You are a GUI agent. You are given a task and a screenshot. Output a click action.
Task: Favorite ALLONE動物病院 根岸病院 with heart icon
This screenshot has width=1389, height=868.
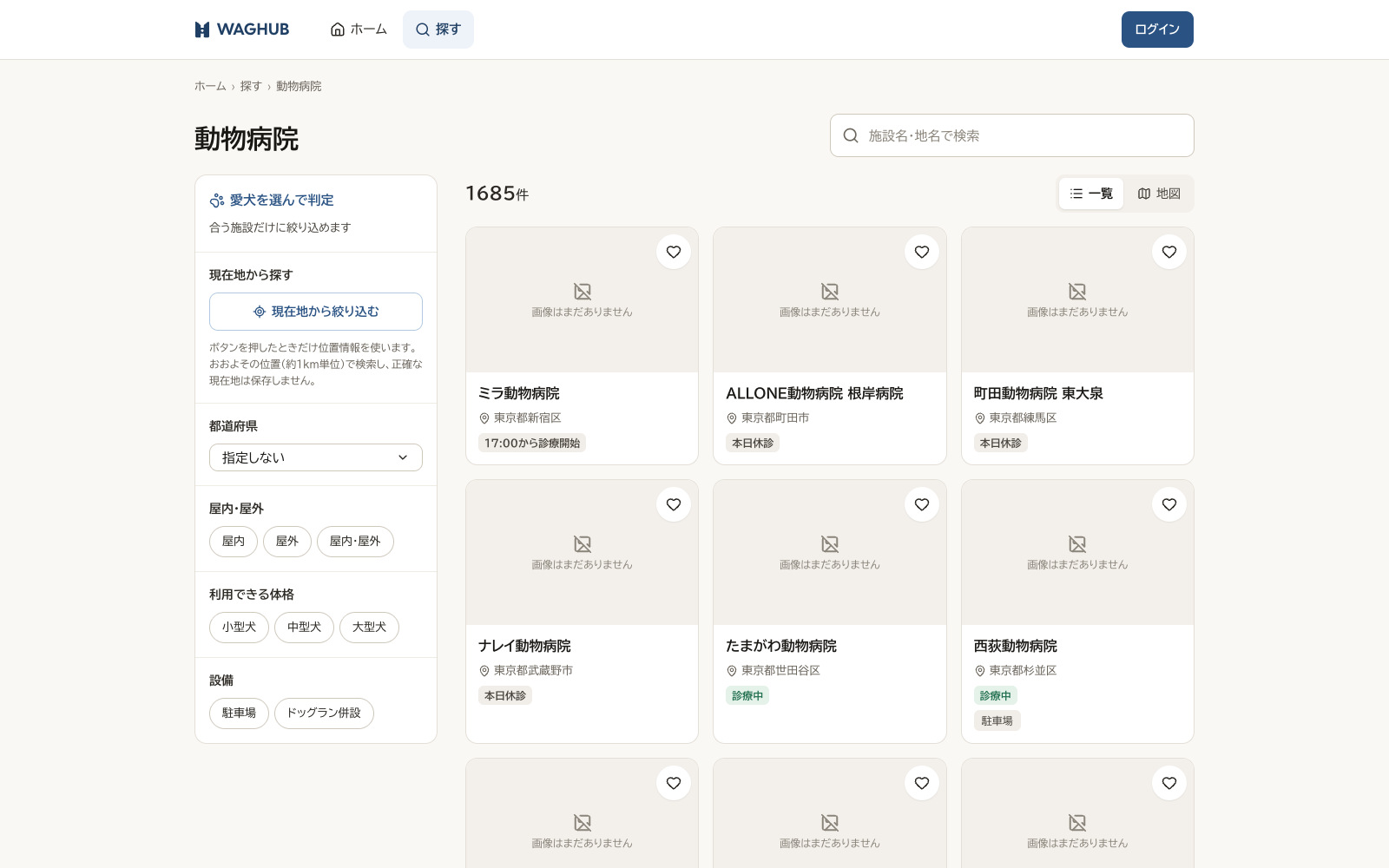(922, 252)
